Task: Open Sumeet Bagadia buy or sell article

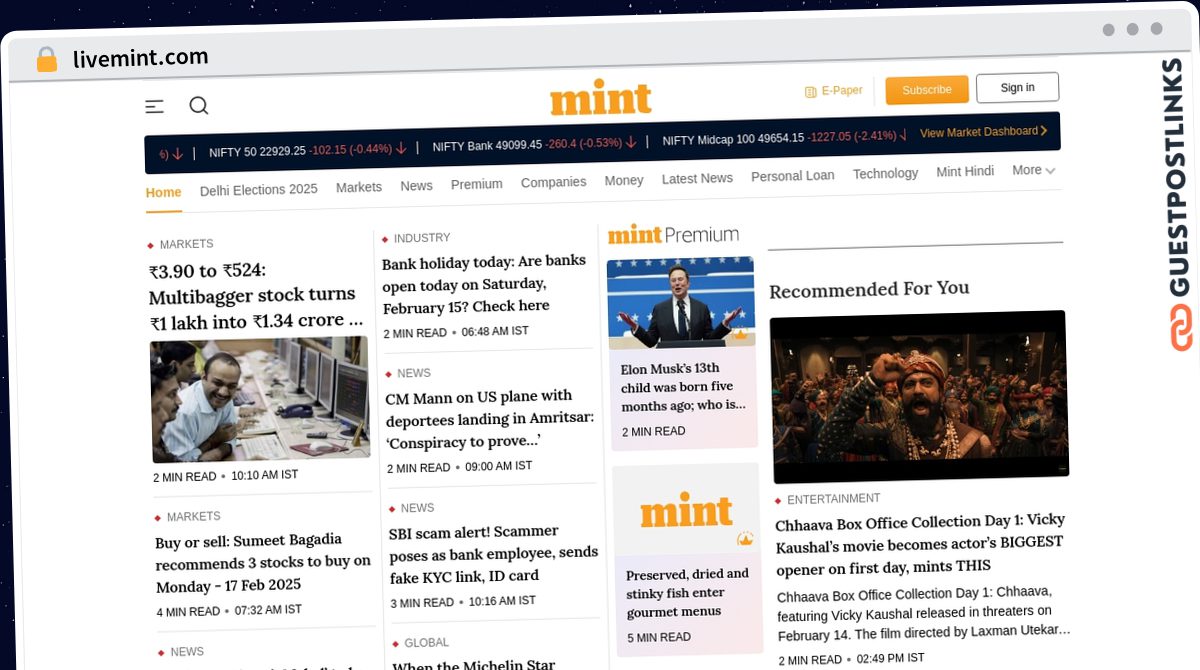Action: 263,562
